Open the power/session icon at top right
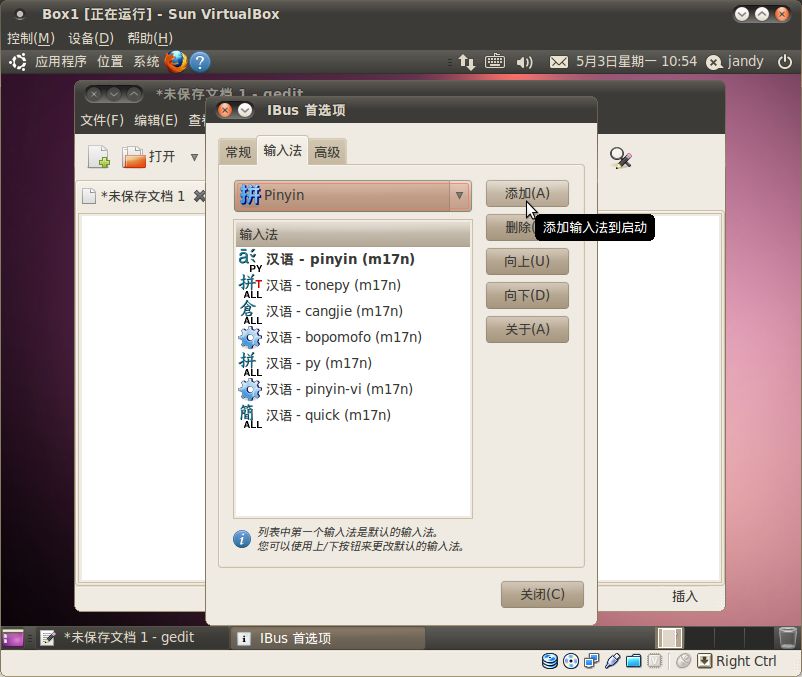This screenshot has width=802, height=677. point(785,62)
